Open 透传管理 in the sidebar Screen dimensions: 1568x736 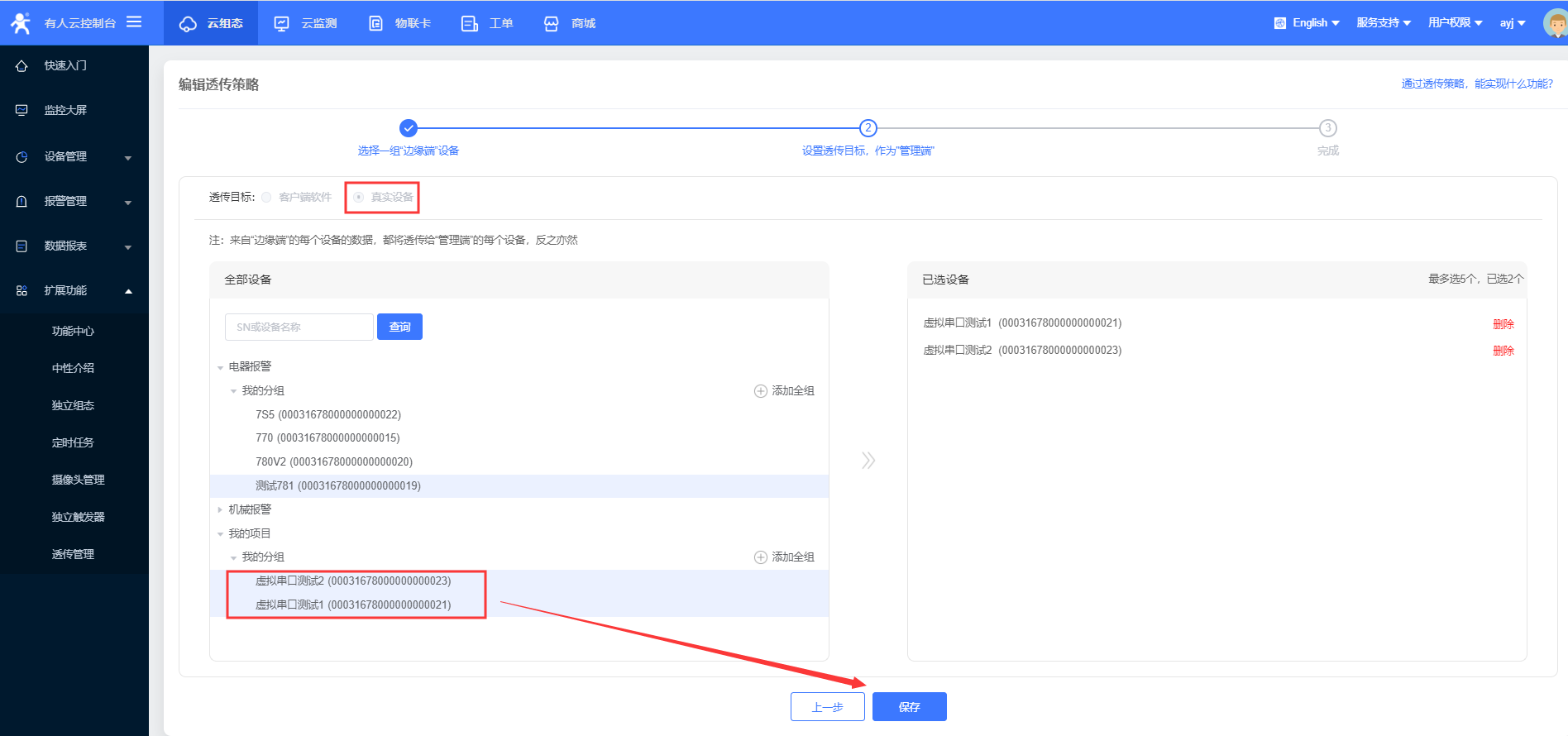[73, 554]
